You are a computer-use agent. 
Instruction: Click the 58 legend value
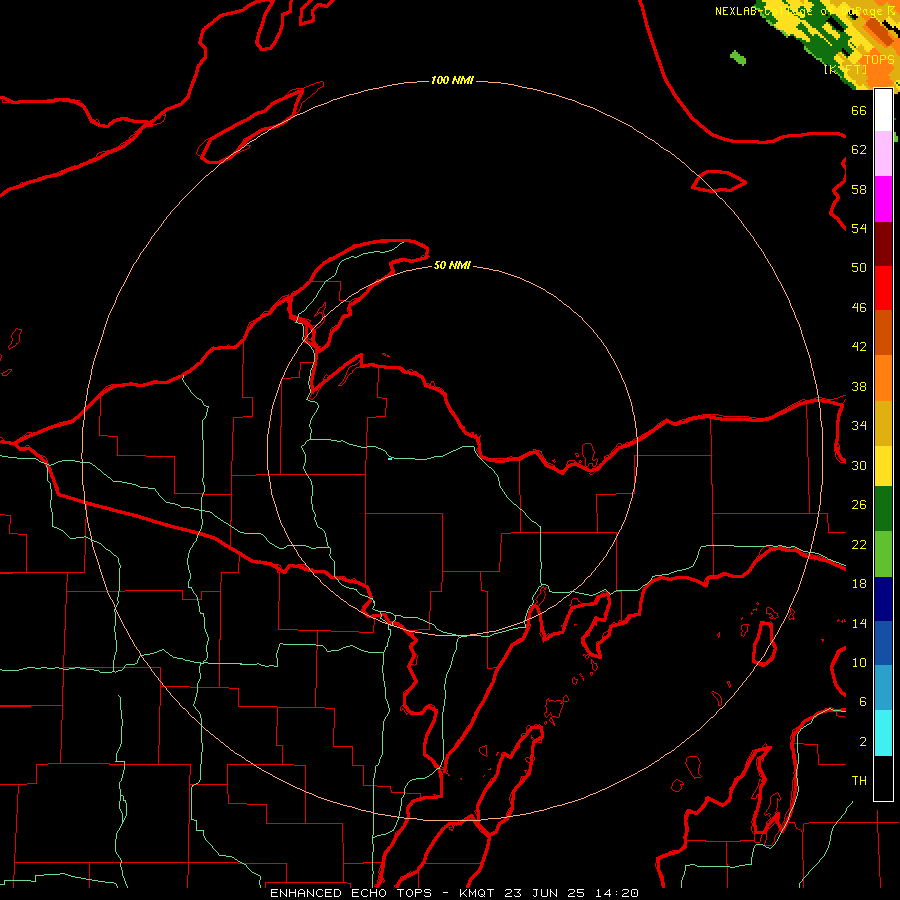(x=859, y=189)
